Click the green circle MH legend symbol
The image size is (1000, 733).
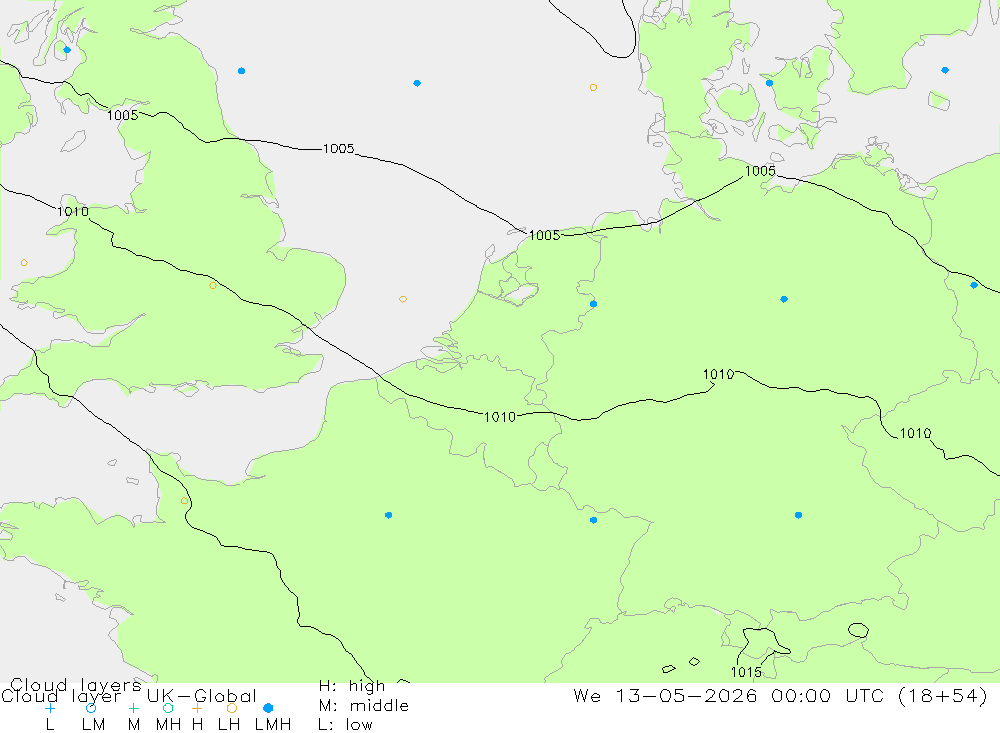click(168, 708)
